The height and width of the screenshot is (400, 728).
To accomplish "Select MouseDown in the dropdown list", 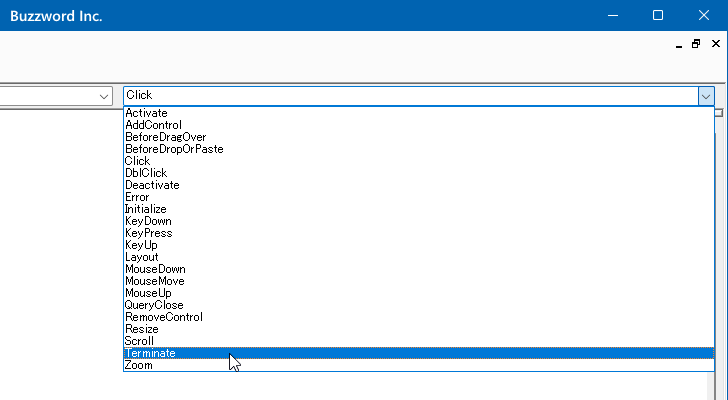I will click(419, 270).
